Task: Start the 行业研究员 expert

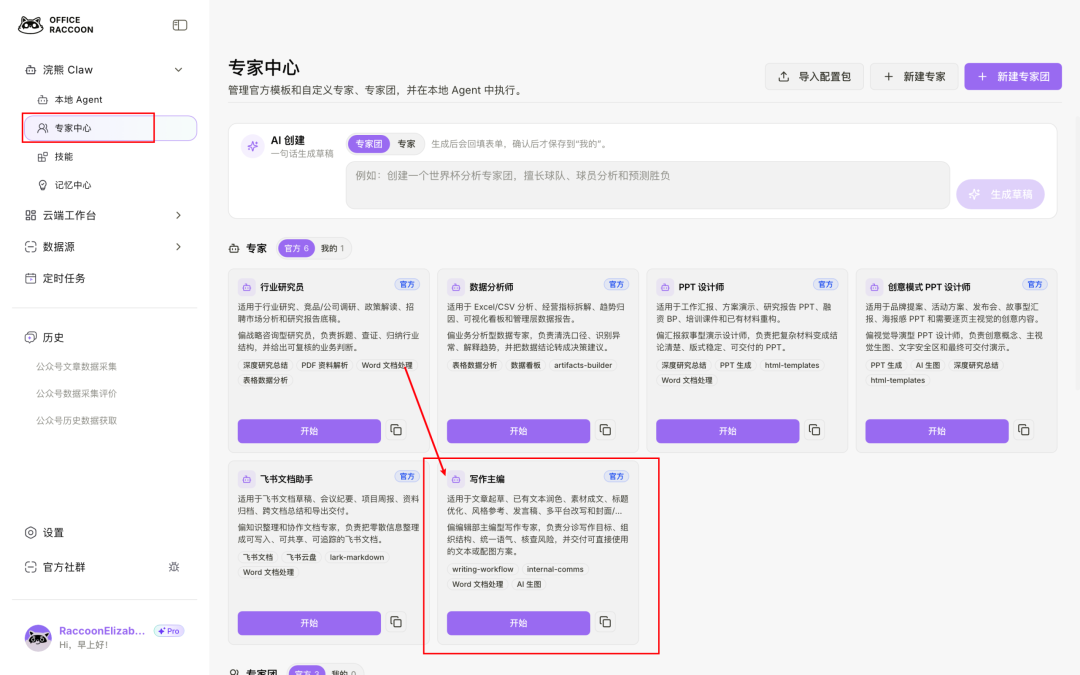Action: 309,430
